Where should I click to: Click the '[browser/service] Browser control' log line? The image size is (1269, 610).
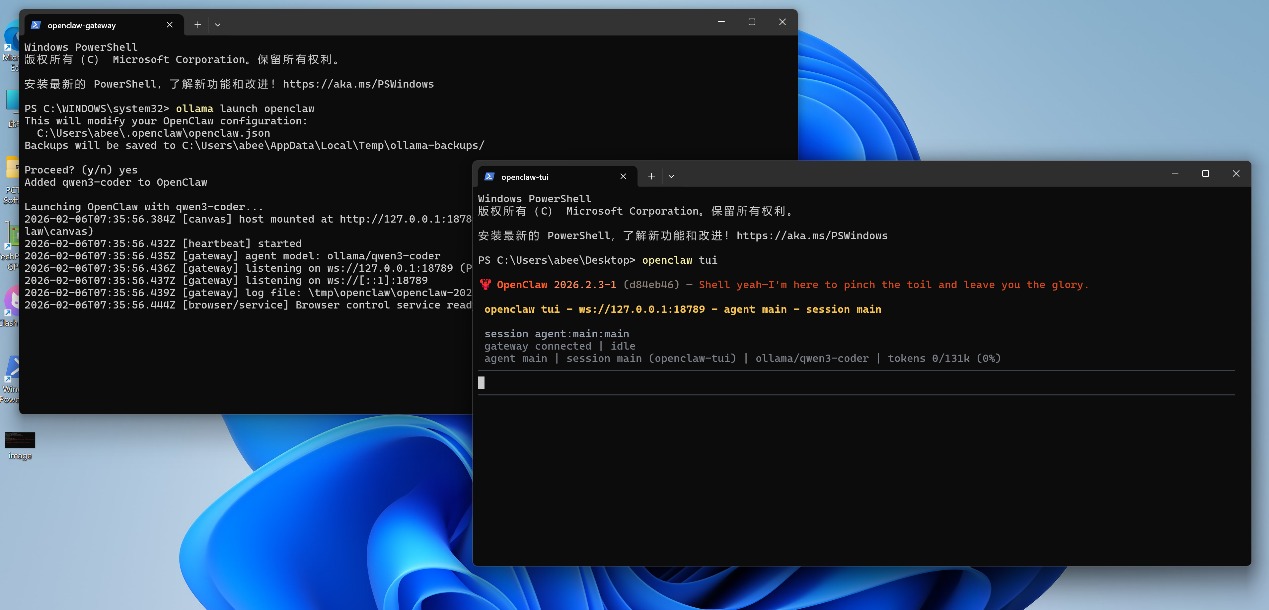[248, 305]
